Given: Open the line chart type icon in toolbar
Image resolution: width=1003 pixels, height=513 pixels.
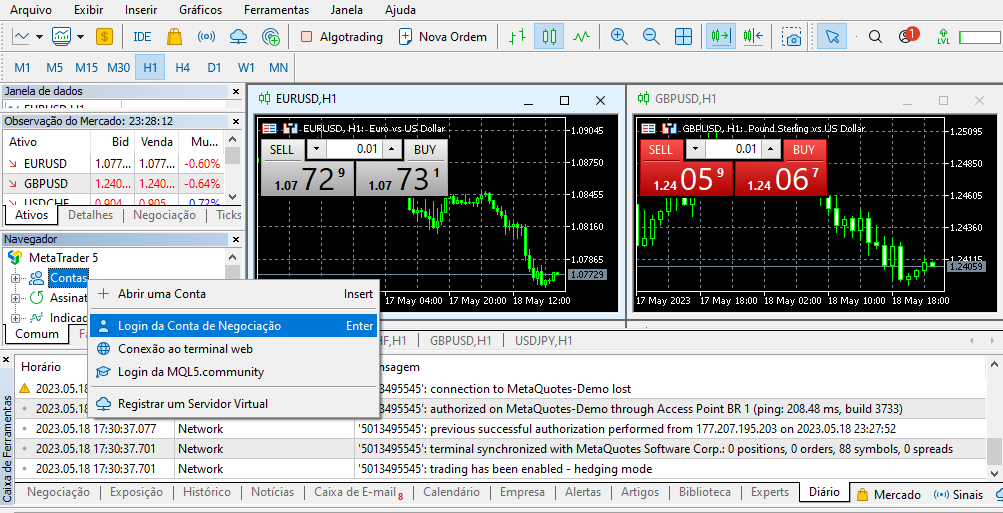Looking at the screenshot, I should pos(20,36).
